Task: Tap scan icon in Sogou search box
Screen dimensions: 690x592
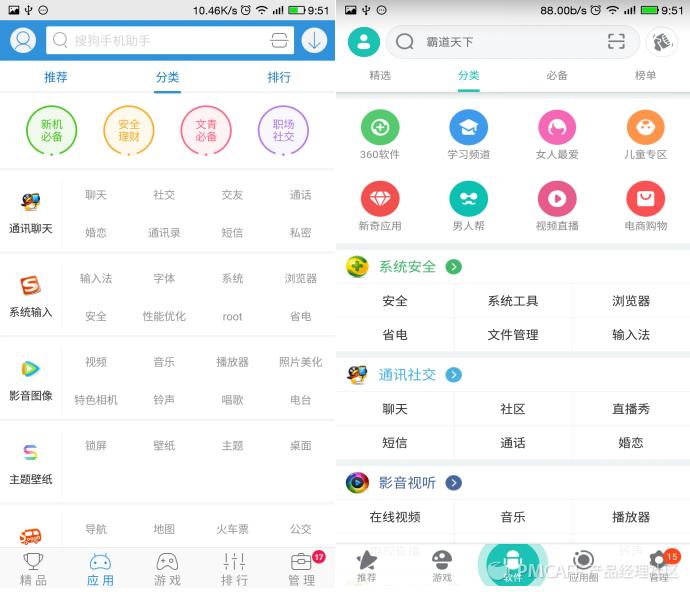Action: [279, 40]
